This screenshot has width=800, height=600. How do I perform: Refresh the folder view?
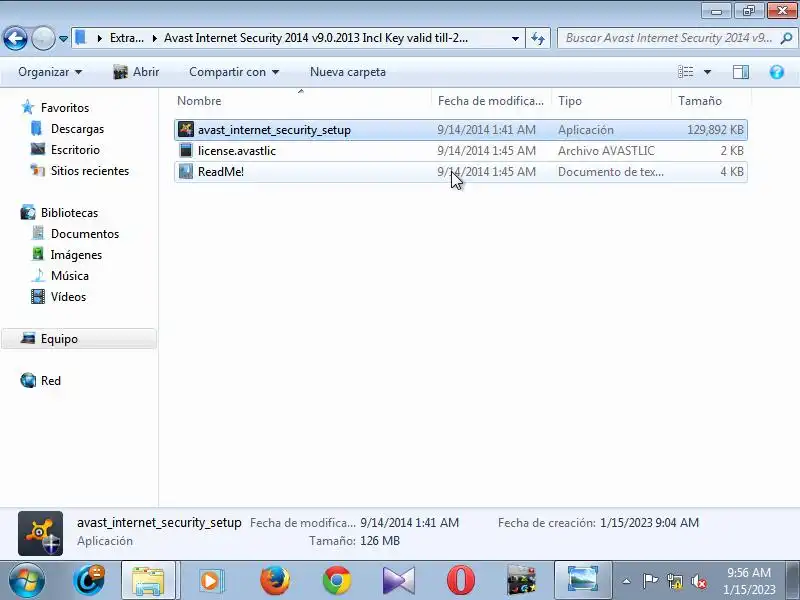coord(538,38)
